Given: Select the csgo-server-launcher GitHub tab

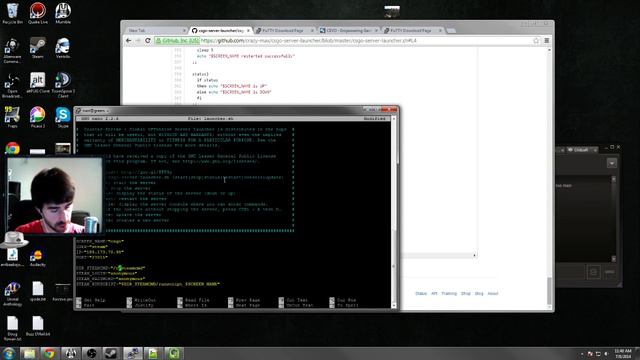Looking at the screenshot, I should (x=220, y=31).
